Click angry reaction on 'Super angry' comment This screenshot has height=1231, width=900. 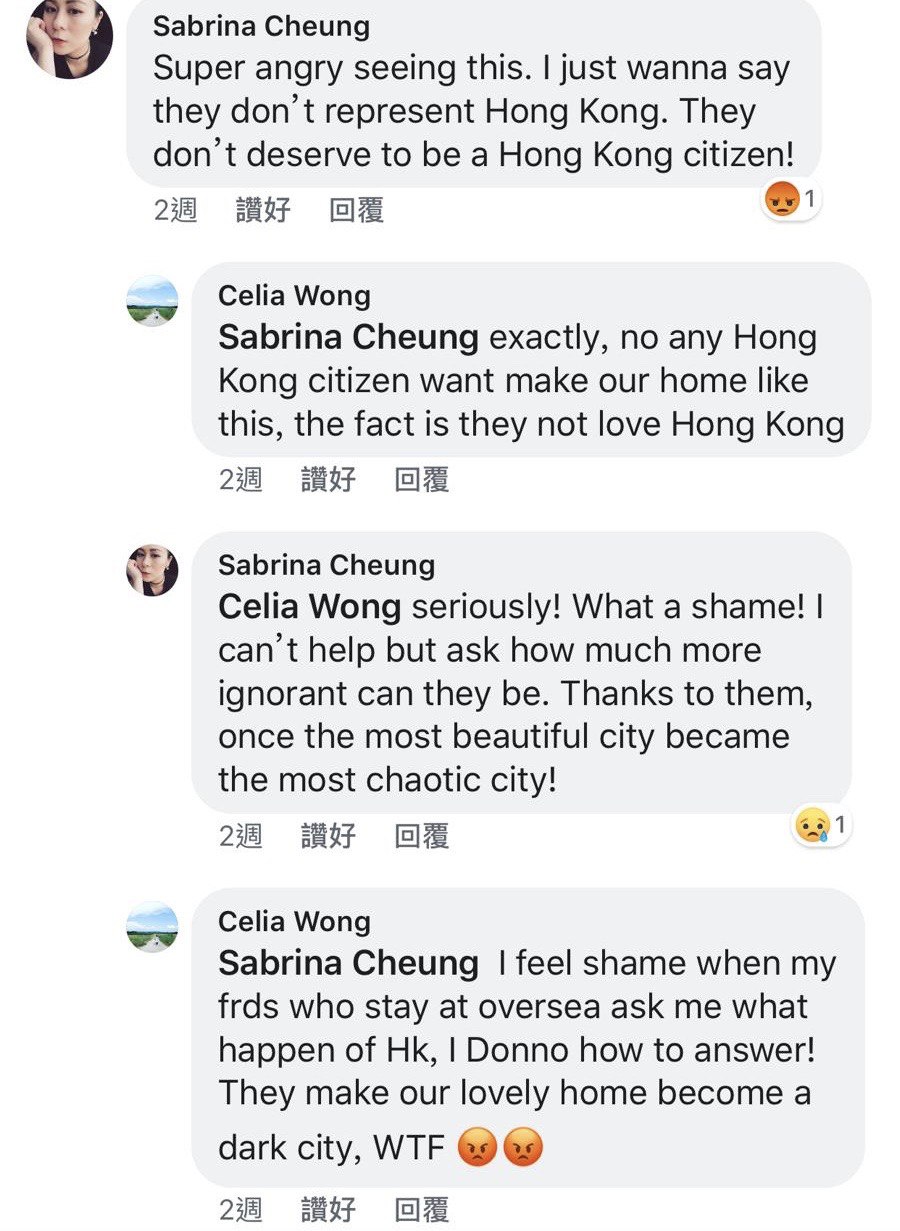pyautogui.click(x=780, y=199)
